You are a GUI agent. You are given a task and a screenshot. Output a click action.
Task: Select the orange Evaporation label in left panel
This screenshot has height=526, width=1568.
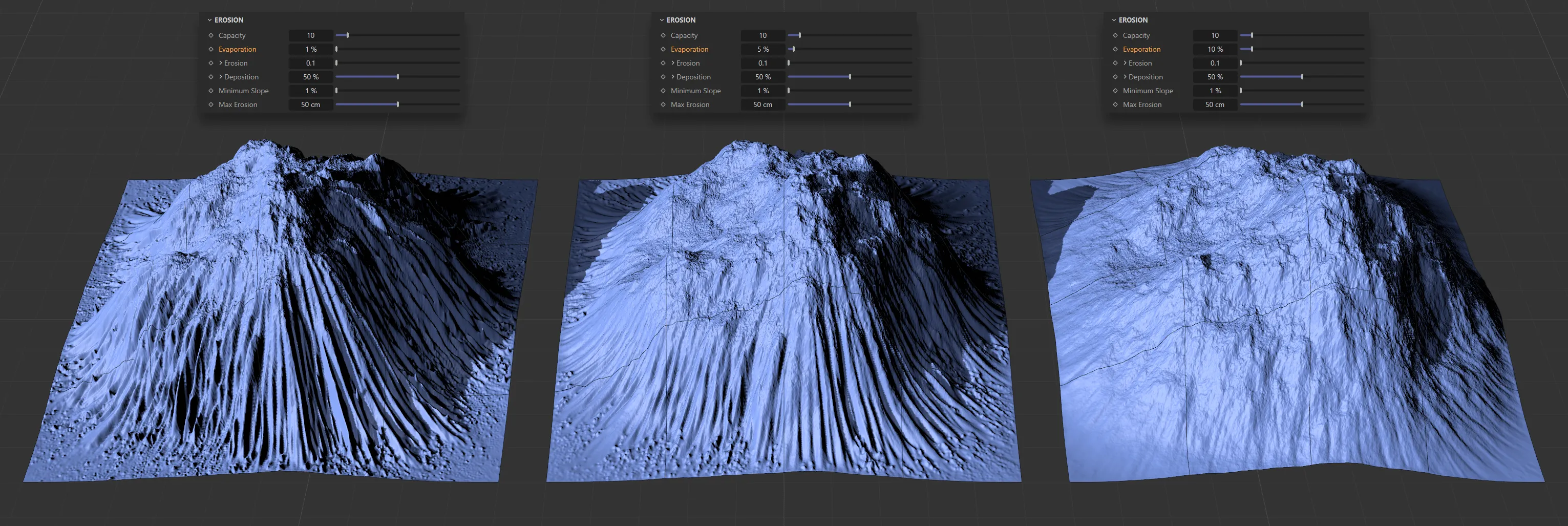click(238, 49)
